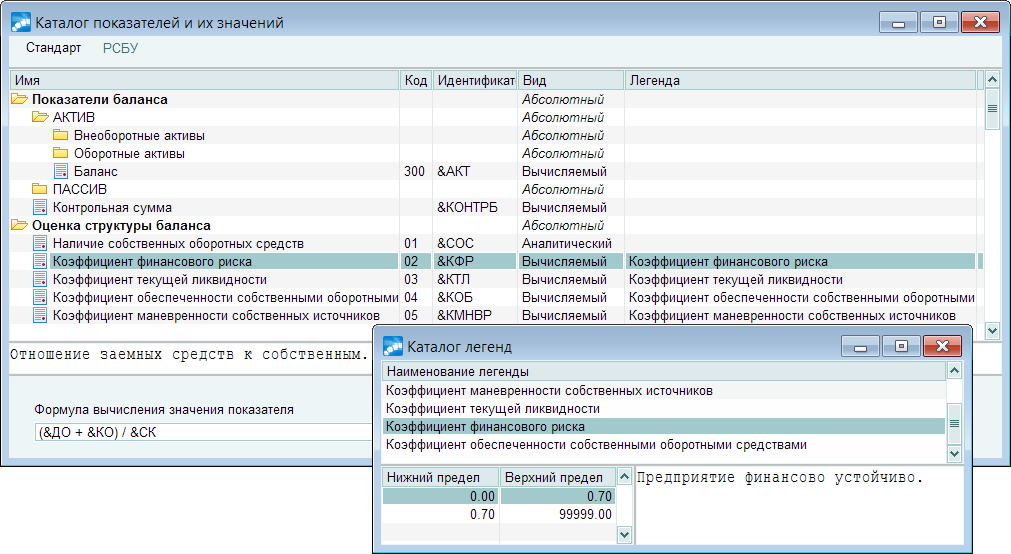Select the Баланс document icon
The image size is (1011, 554).
click(61, 171)
